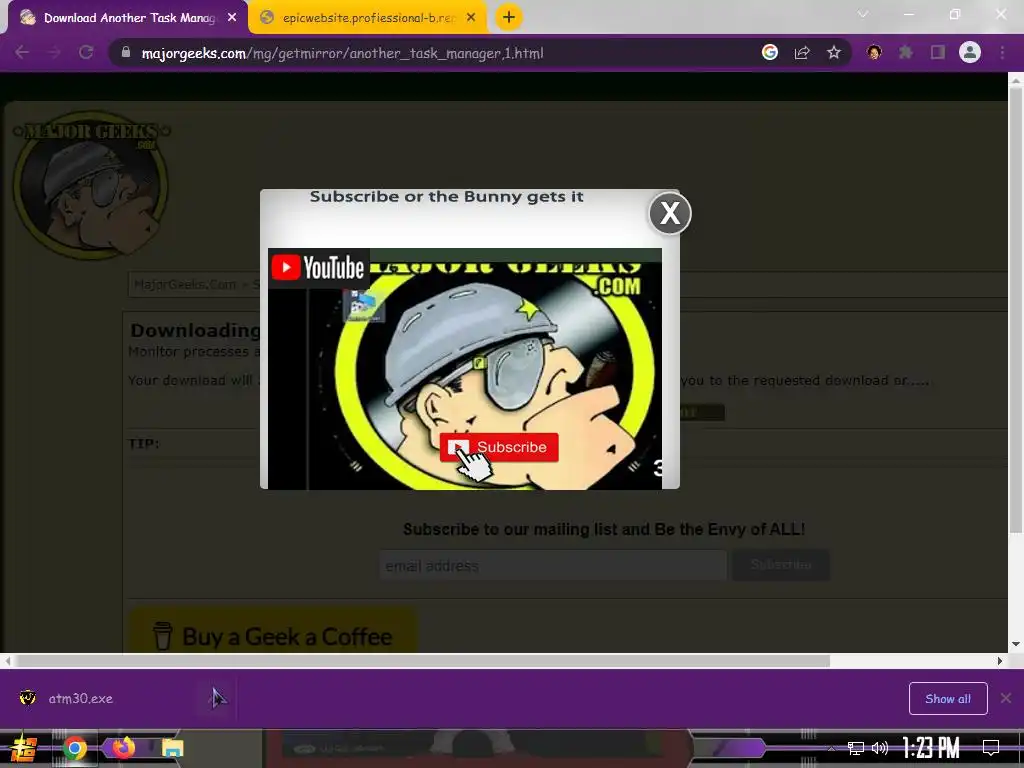Reload the current page

pyautogui.click(x=86, y=53)
